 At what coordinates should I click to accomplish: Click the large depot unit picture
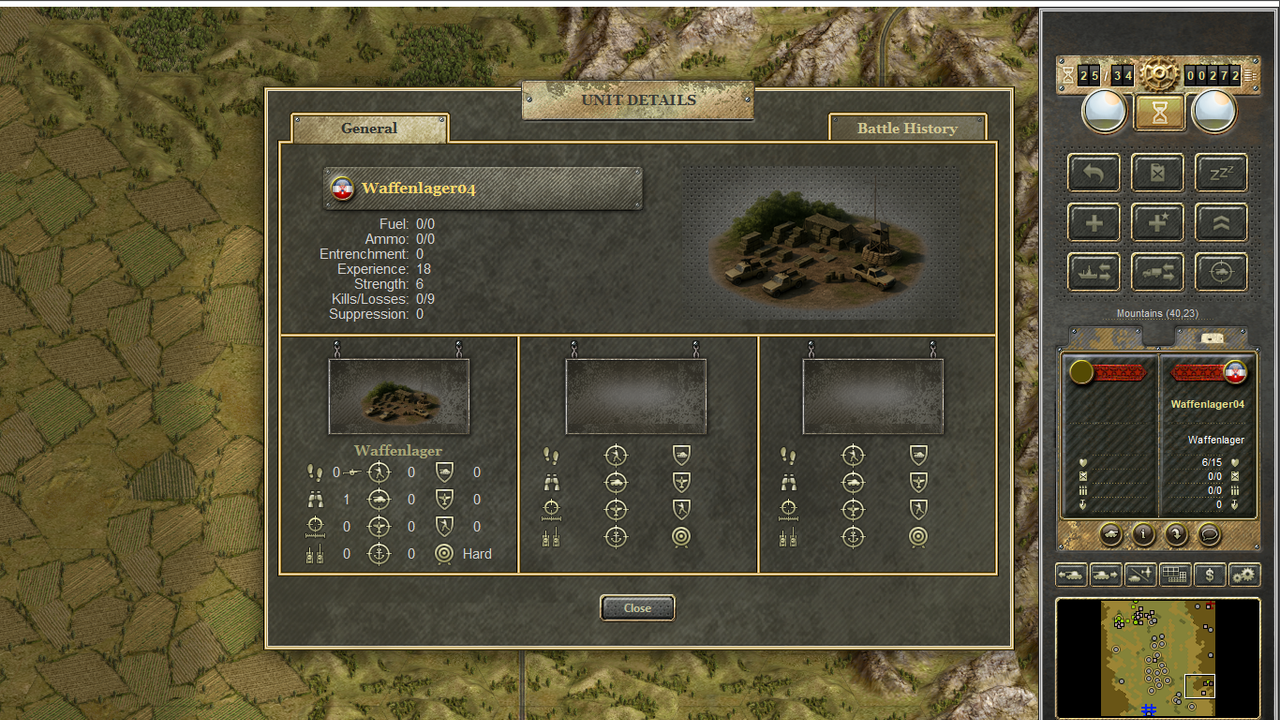[x=820, y=243]
